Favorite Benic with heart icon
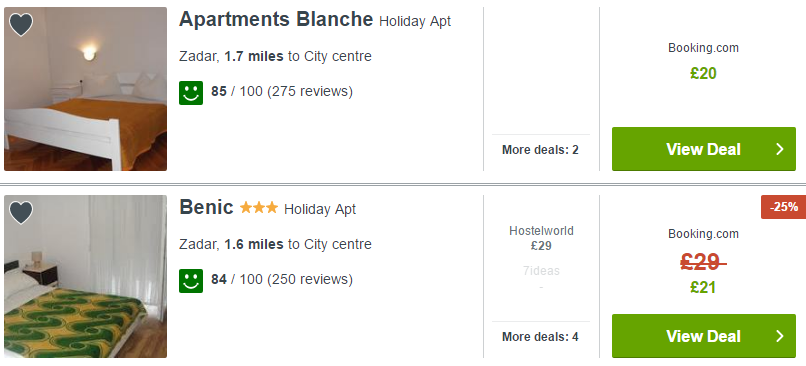 [21, 212]
